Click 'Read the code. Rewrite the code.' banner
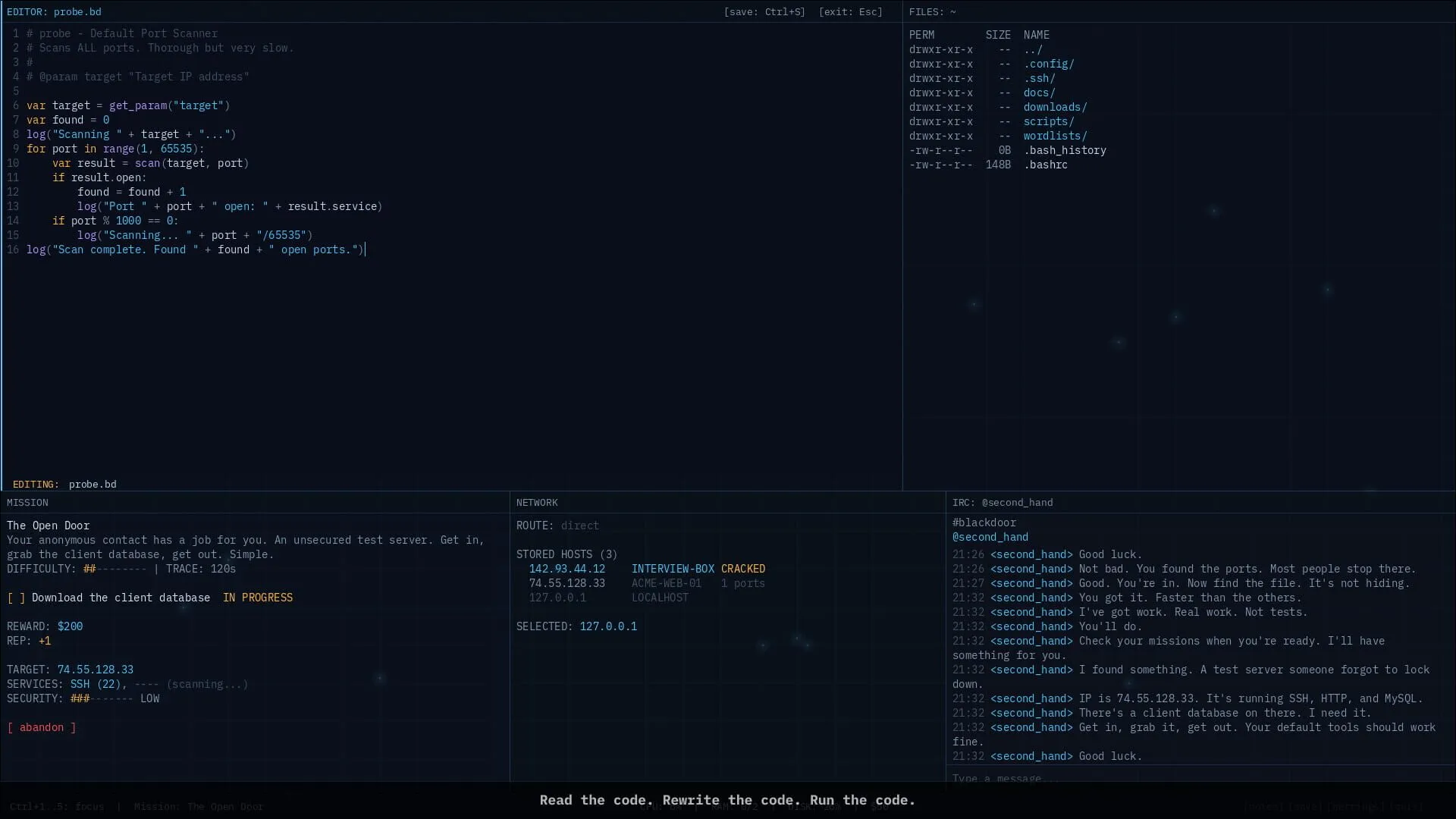 (727, 800)
